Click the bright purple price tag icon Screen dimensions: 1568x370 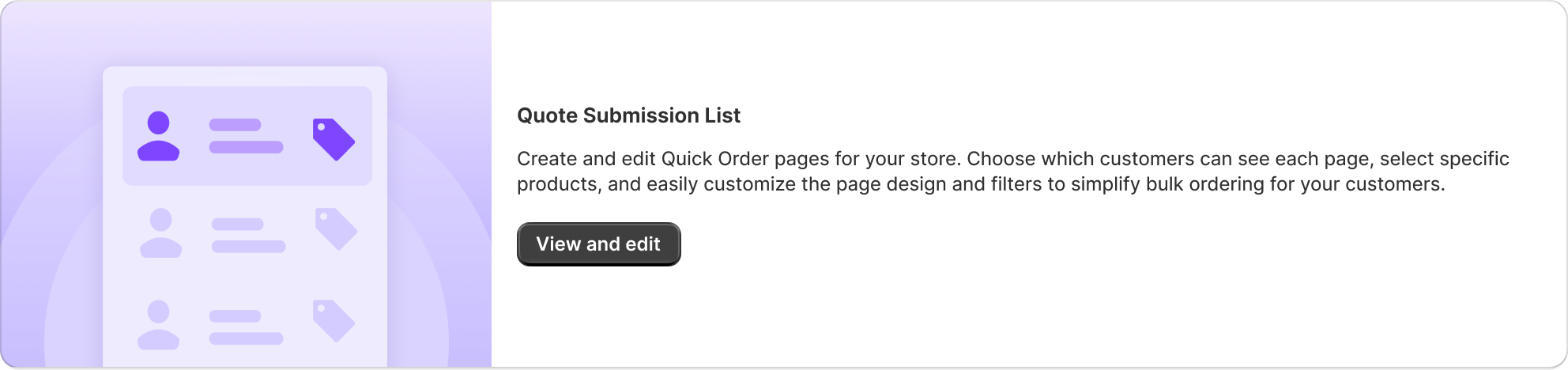(334, 139)
